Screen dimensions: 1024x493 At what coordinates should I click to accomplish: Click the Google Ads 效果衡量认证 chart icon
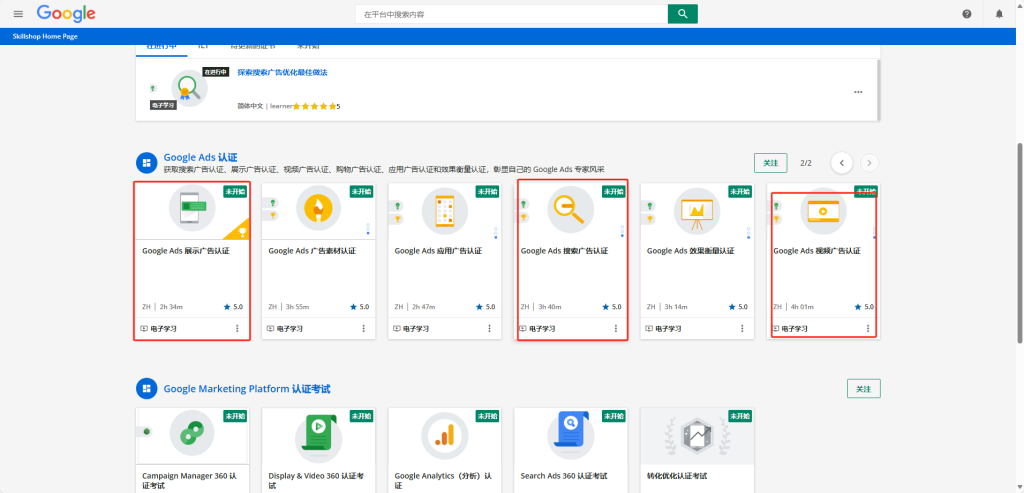(x=697, y=210)
